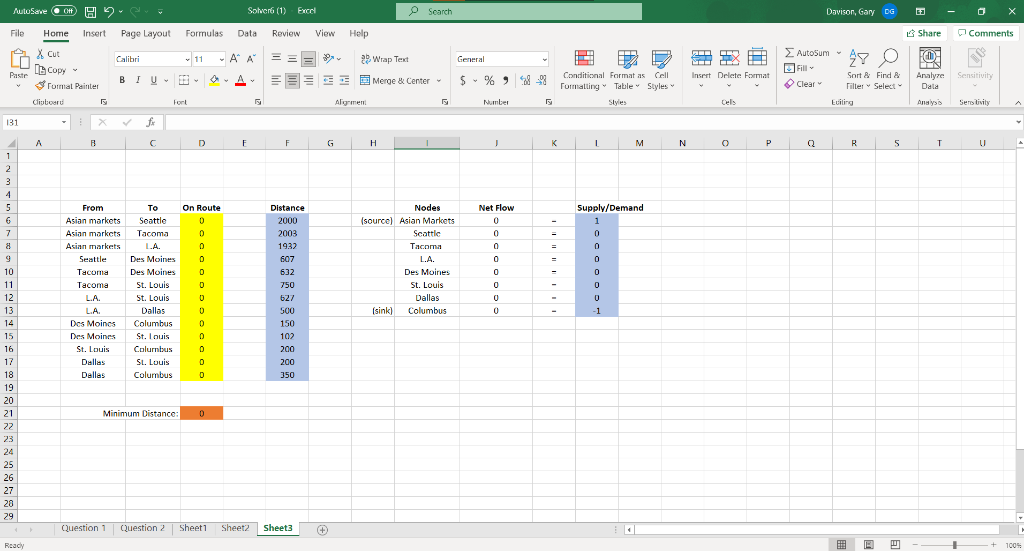Switch to Page Layout view in status bar

pos(869,544)
